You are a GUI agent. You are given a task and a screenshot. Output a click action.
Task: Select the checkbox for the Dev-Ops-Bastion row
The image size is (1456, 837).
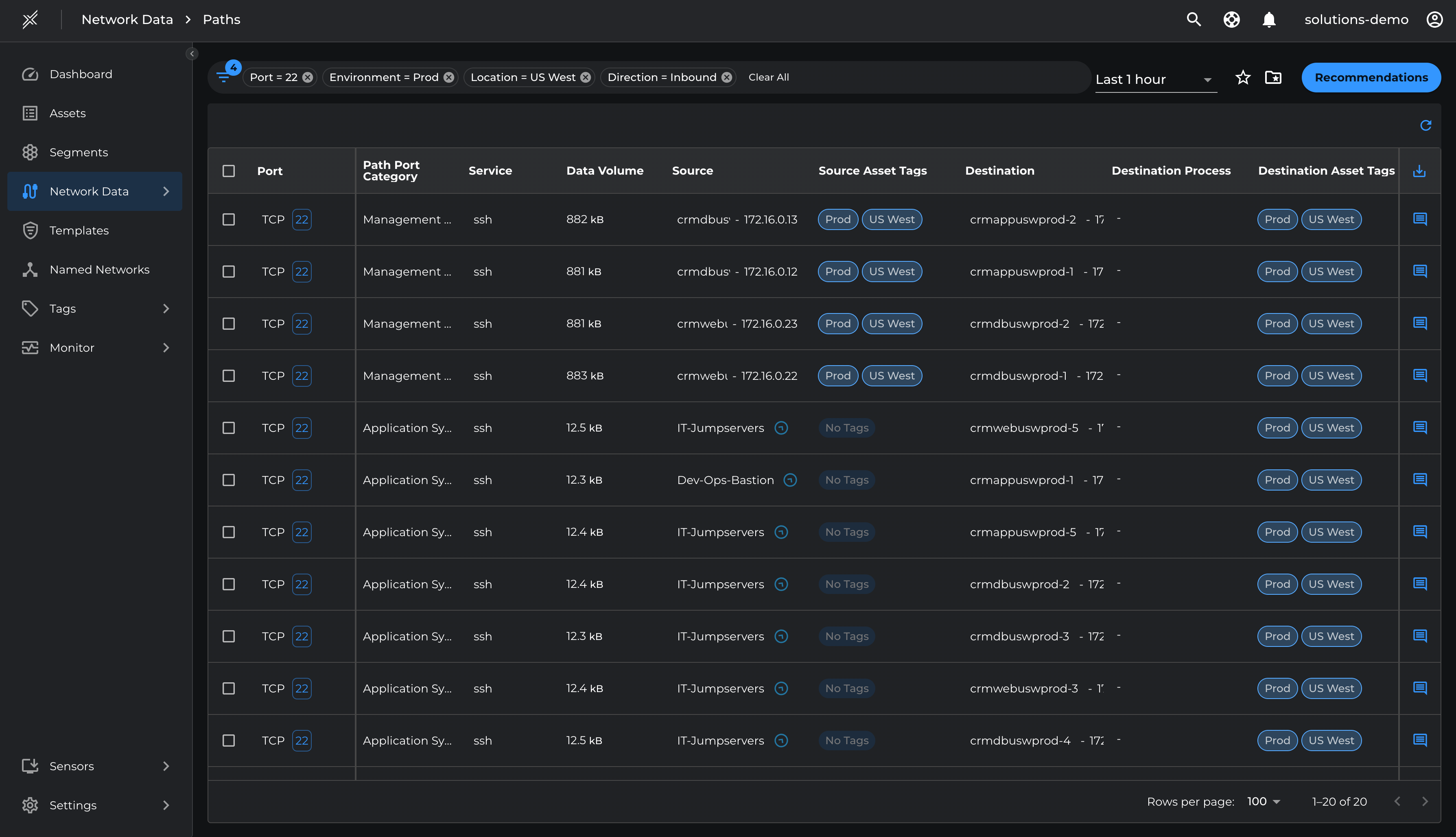coord(228,480)
